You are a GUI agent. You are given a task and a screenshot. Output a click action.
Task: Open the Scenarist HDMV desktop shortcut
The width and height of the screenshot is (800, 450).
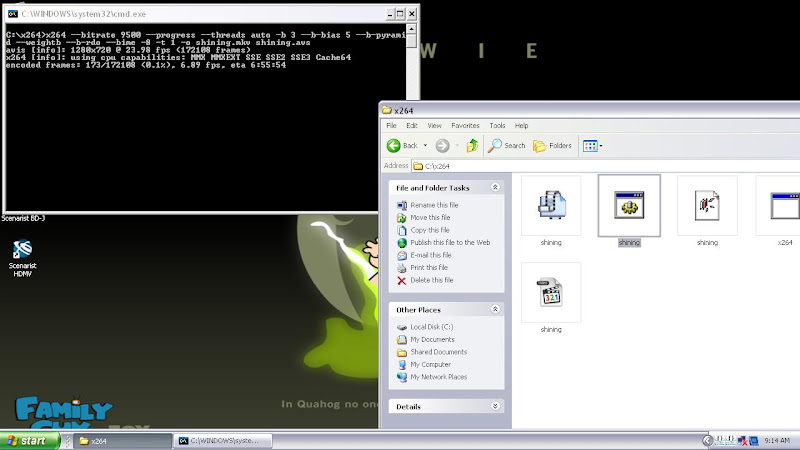(22, 258)
